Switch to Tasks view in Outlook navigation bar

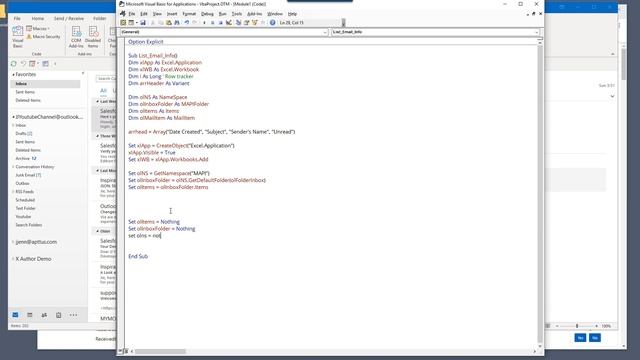pos(58,315)
